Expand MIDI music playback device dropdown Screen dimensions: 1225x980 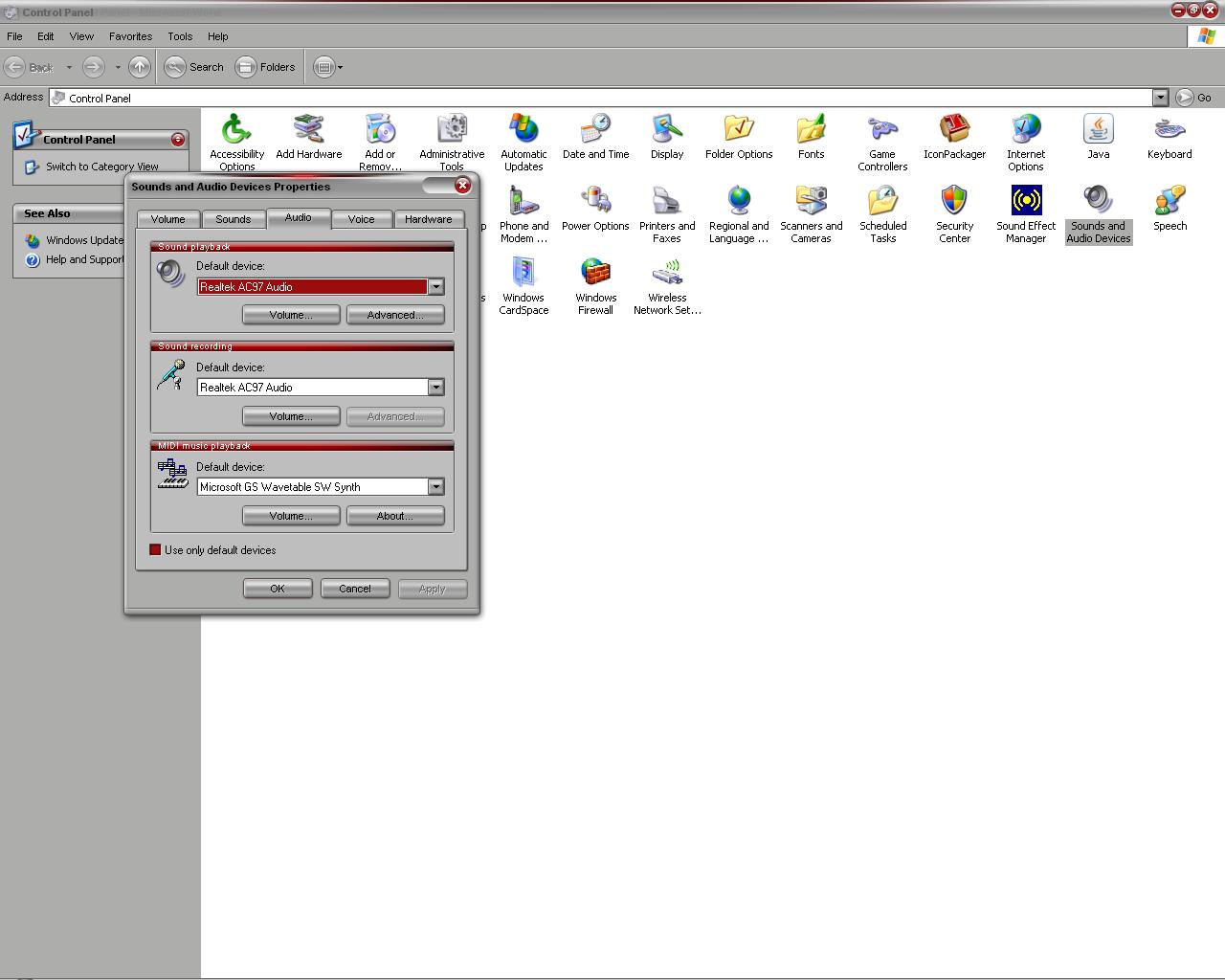tap(435, 486)
